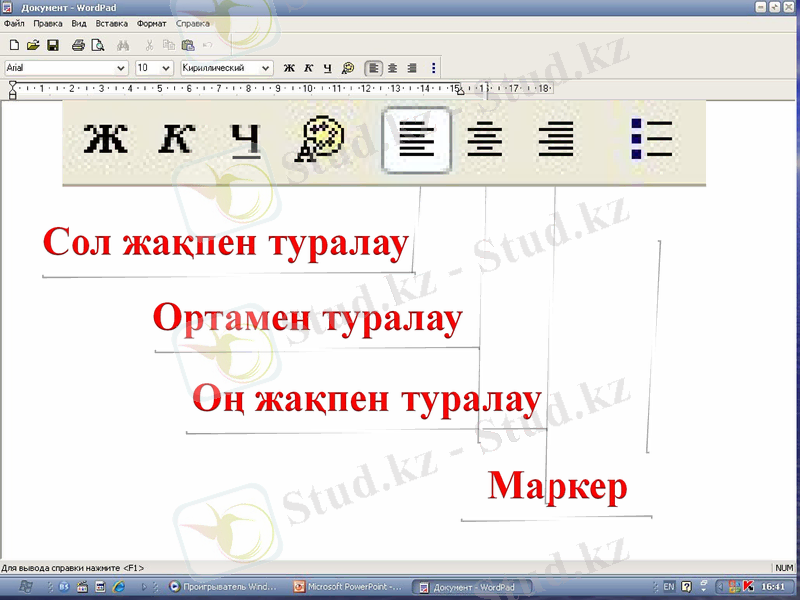The width and height of the screenshot is (800, 600).
Task: Select the Cut tool in the toolbar
Action: (148, 45)
